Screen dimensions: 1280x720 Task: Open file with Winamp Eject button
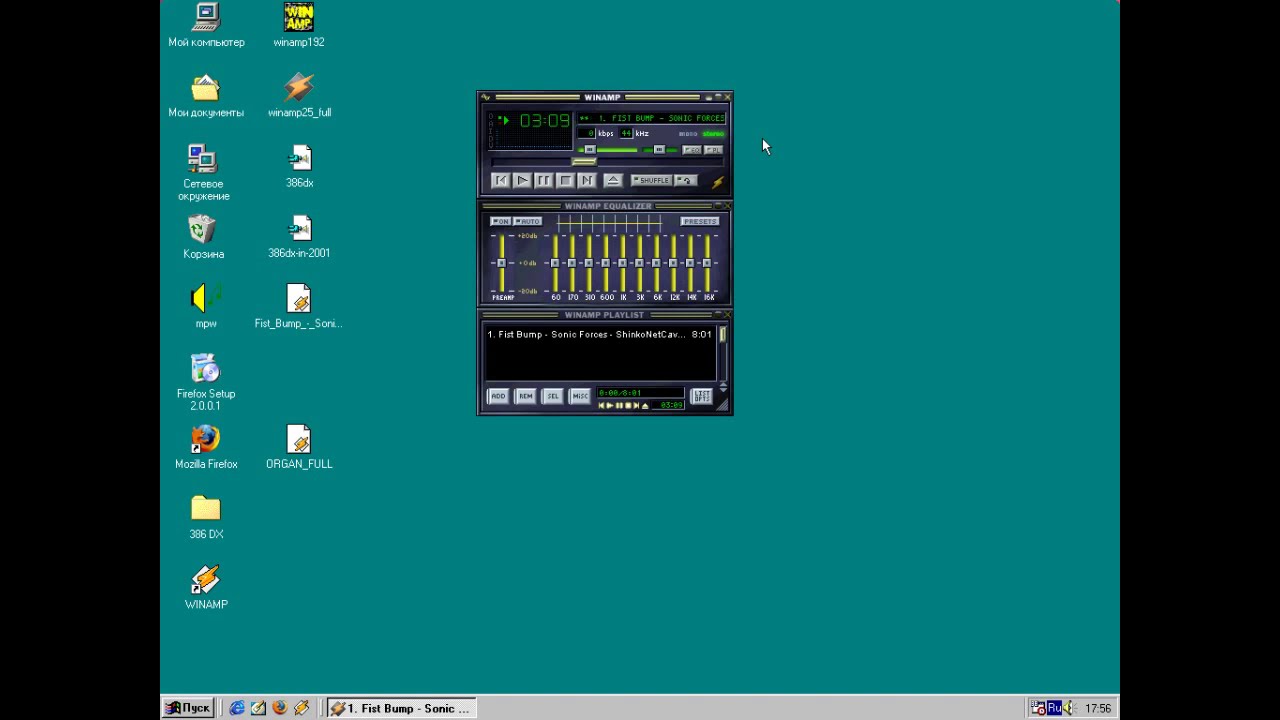point(613,180)
